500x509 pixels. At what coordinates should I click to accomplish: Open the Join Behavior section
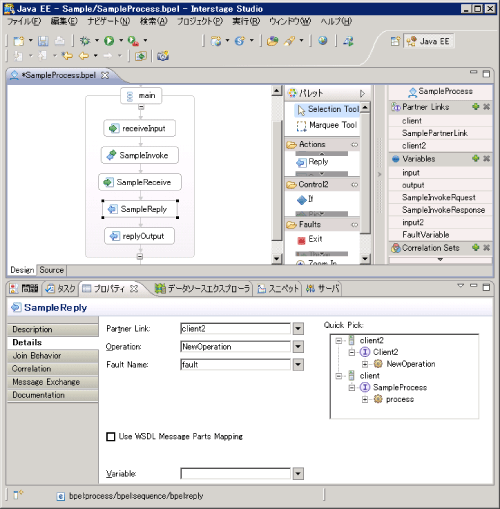[x=53, y=356]
